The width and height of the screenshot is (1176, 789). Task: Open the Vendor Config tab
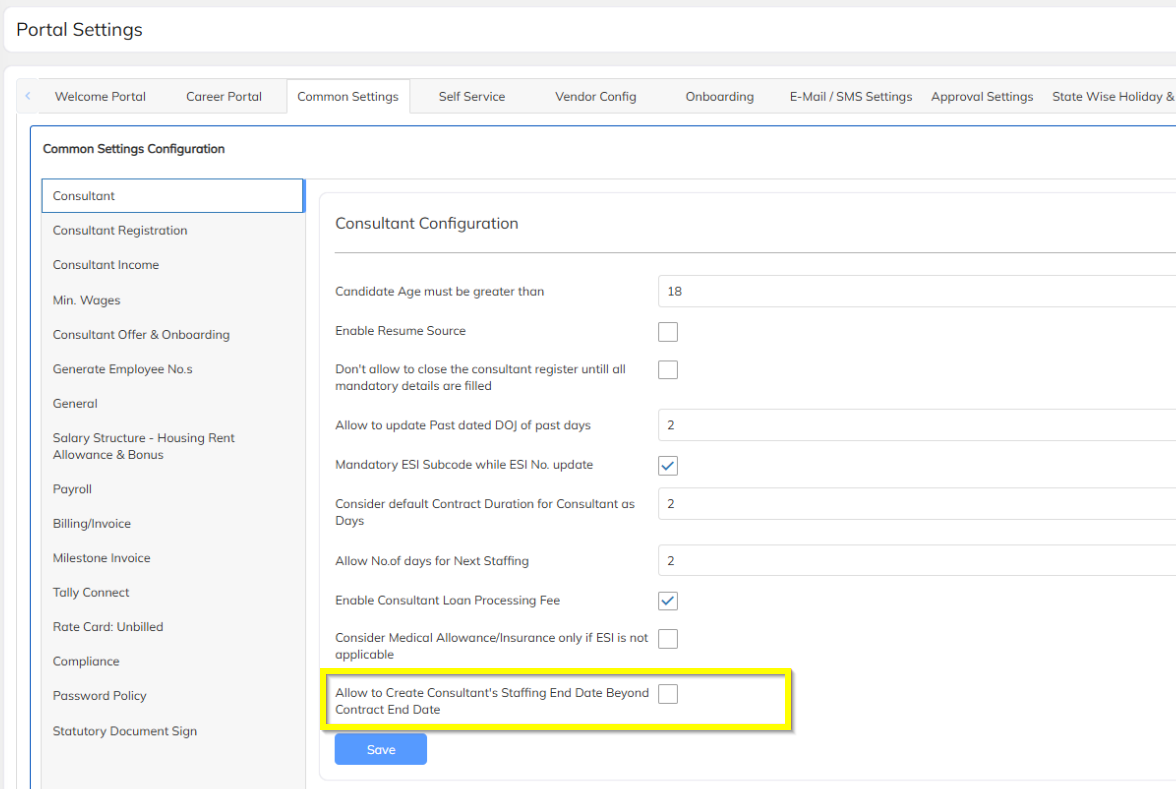click(x=595, y=97)
